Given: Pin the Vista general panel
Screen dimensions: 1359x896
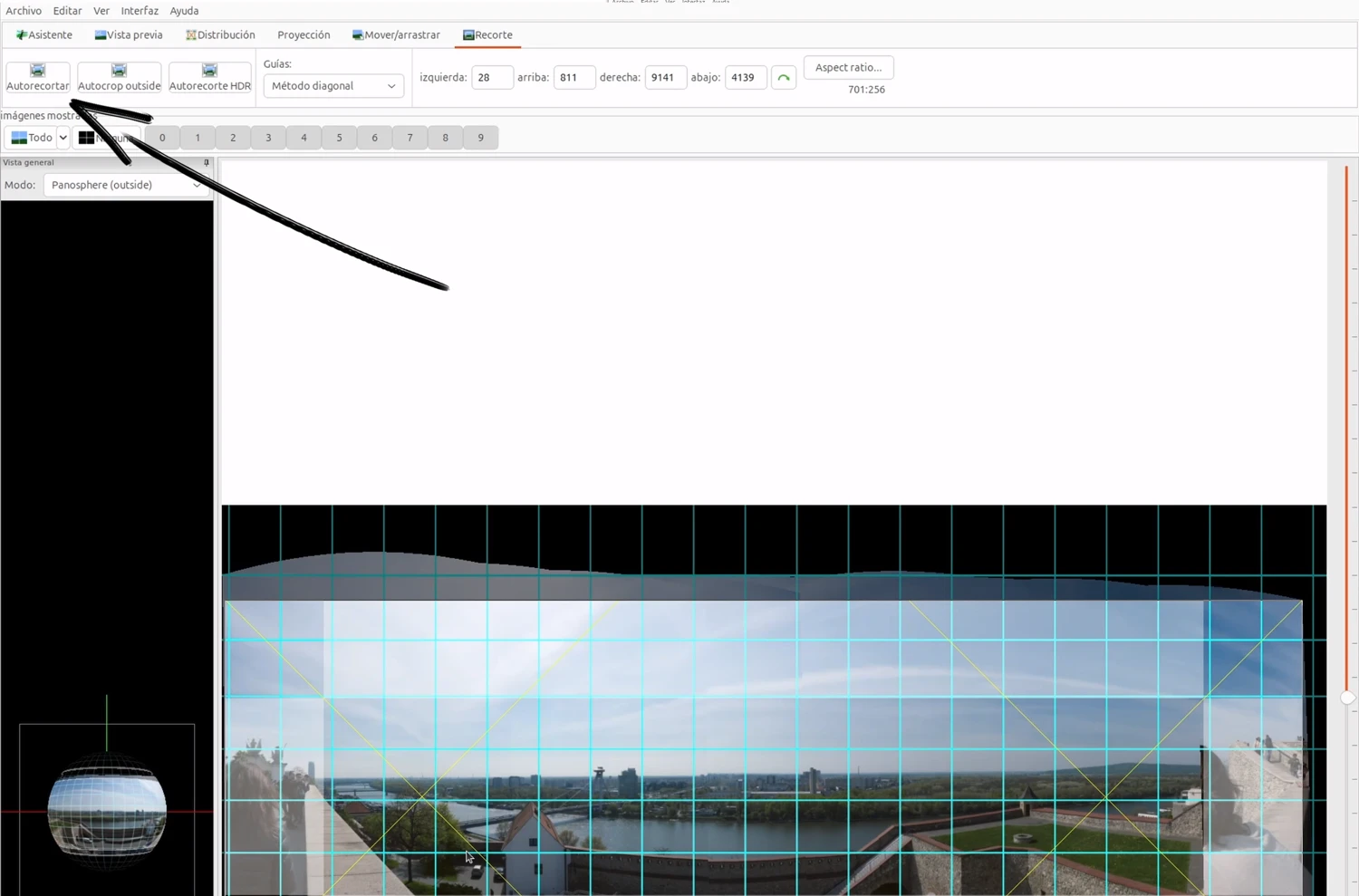Looking at the screenshot, I should [x=207, y=163].
